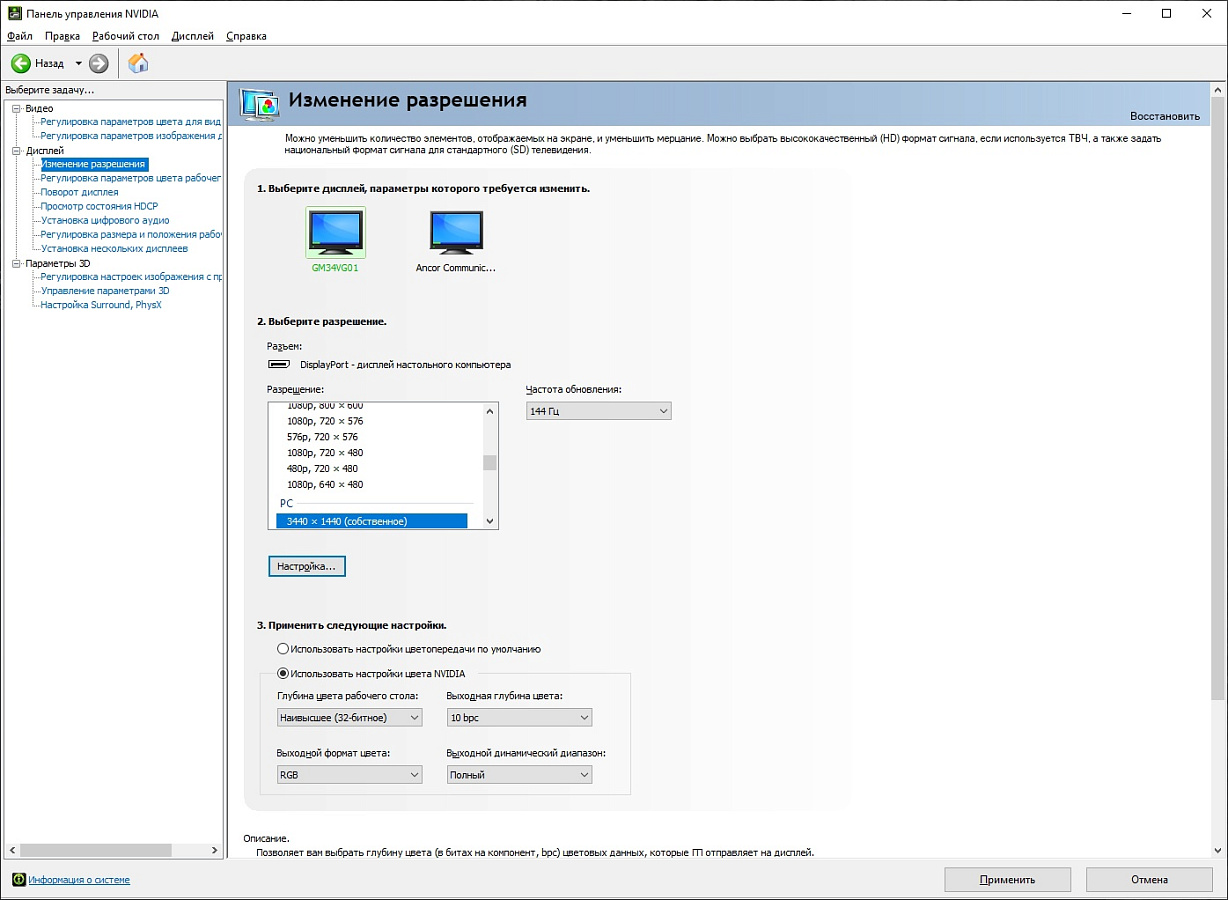The image size is (1228, 900).
Task: Collapse the Дисплей tree node
Action: [x=16, y=150]
